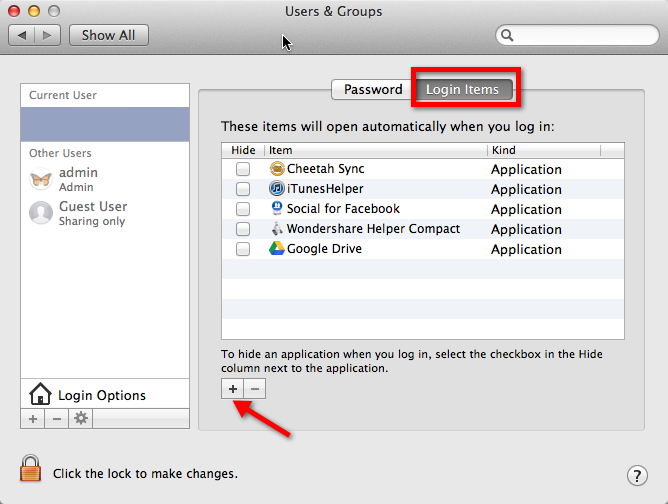Click Application kind in Cheetah Sync row
The height and width of the screenshot is (504, 668).
point(526,170)
